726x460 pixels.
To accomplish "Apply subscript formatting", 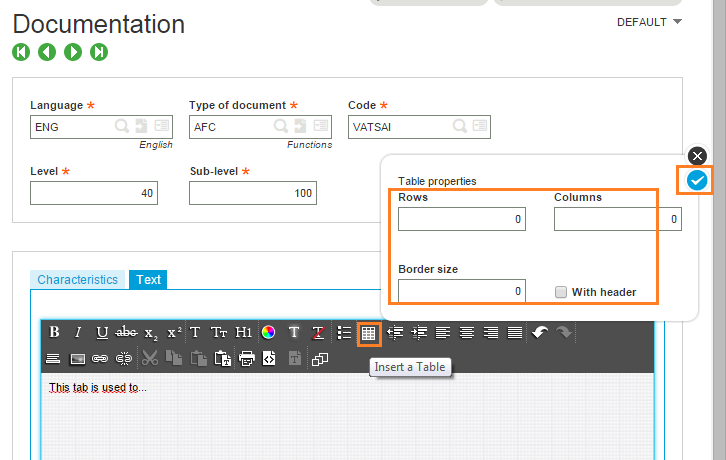I will coord(150,333).
